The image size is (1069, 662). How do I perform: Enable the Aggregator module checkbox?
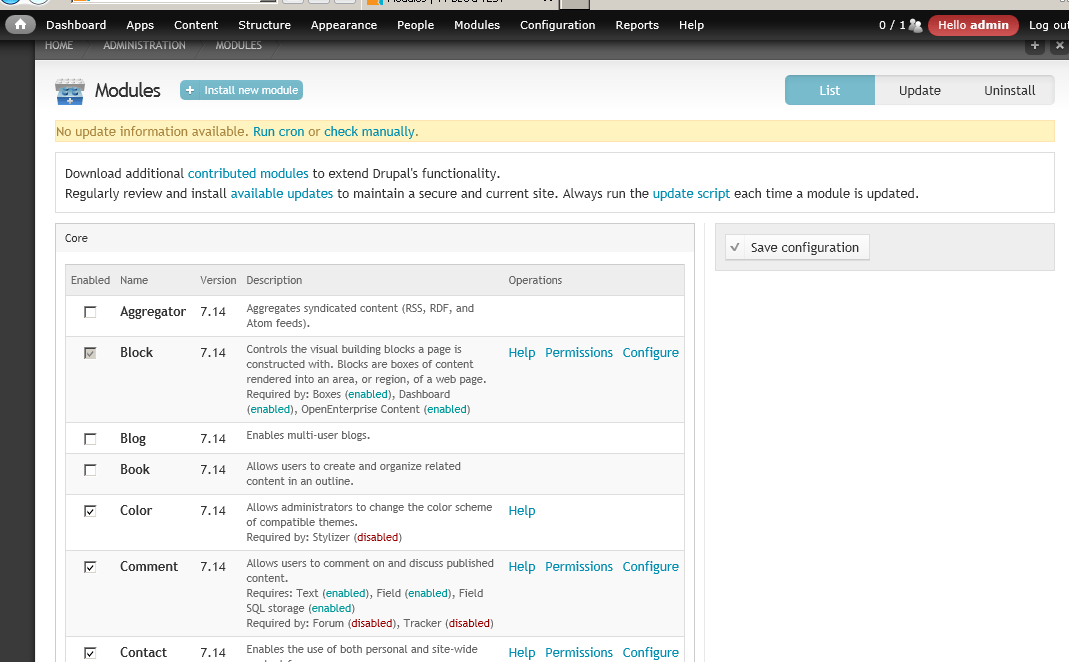[x=90, y=312]
